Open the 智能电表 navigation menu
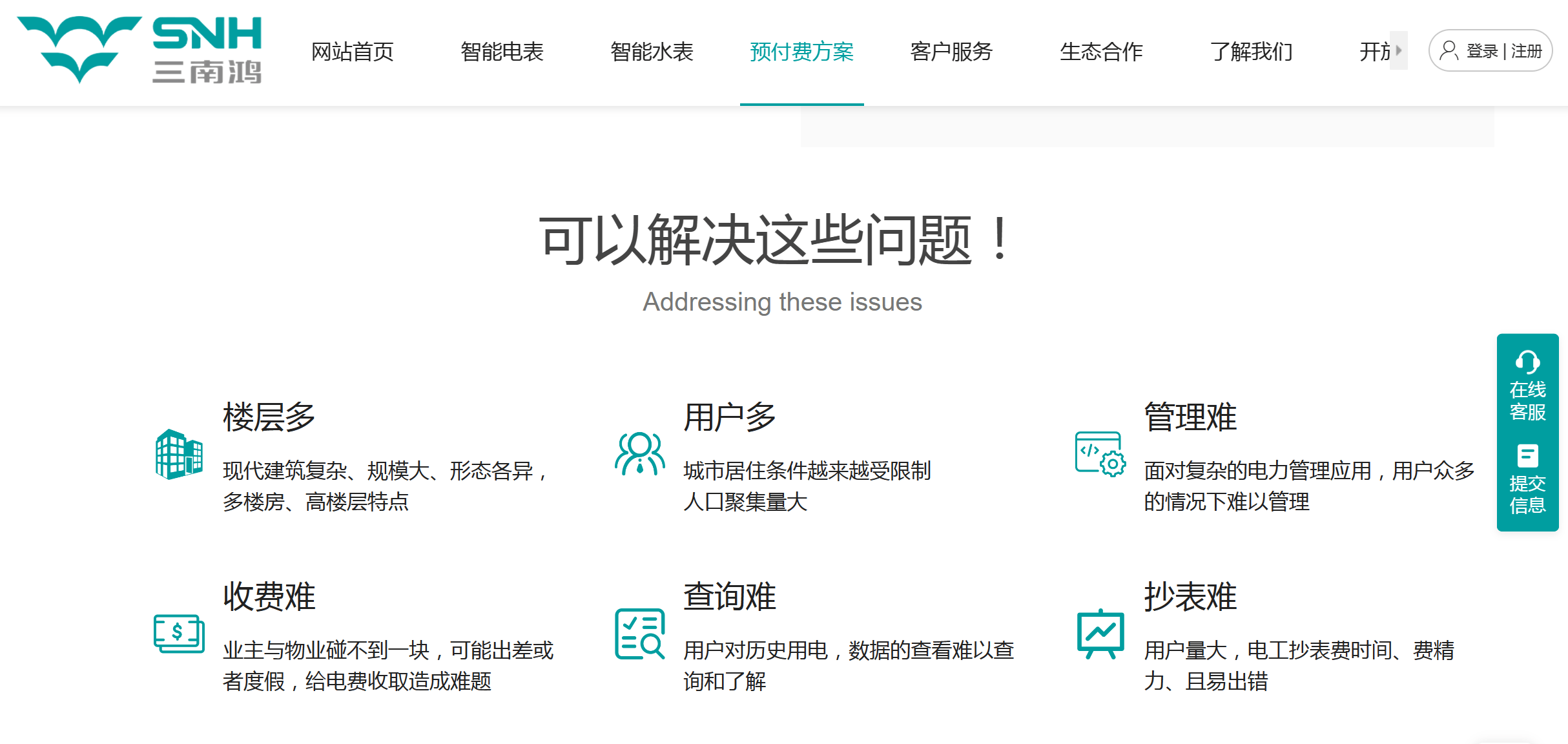The image size is (1568, 744). click(x=502, y=52)
